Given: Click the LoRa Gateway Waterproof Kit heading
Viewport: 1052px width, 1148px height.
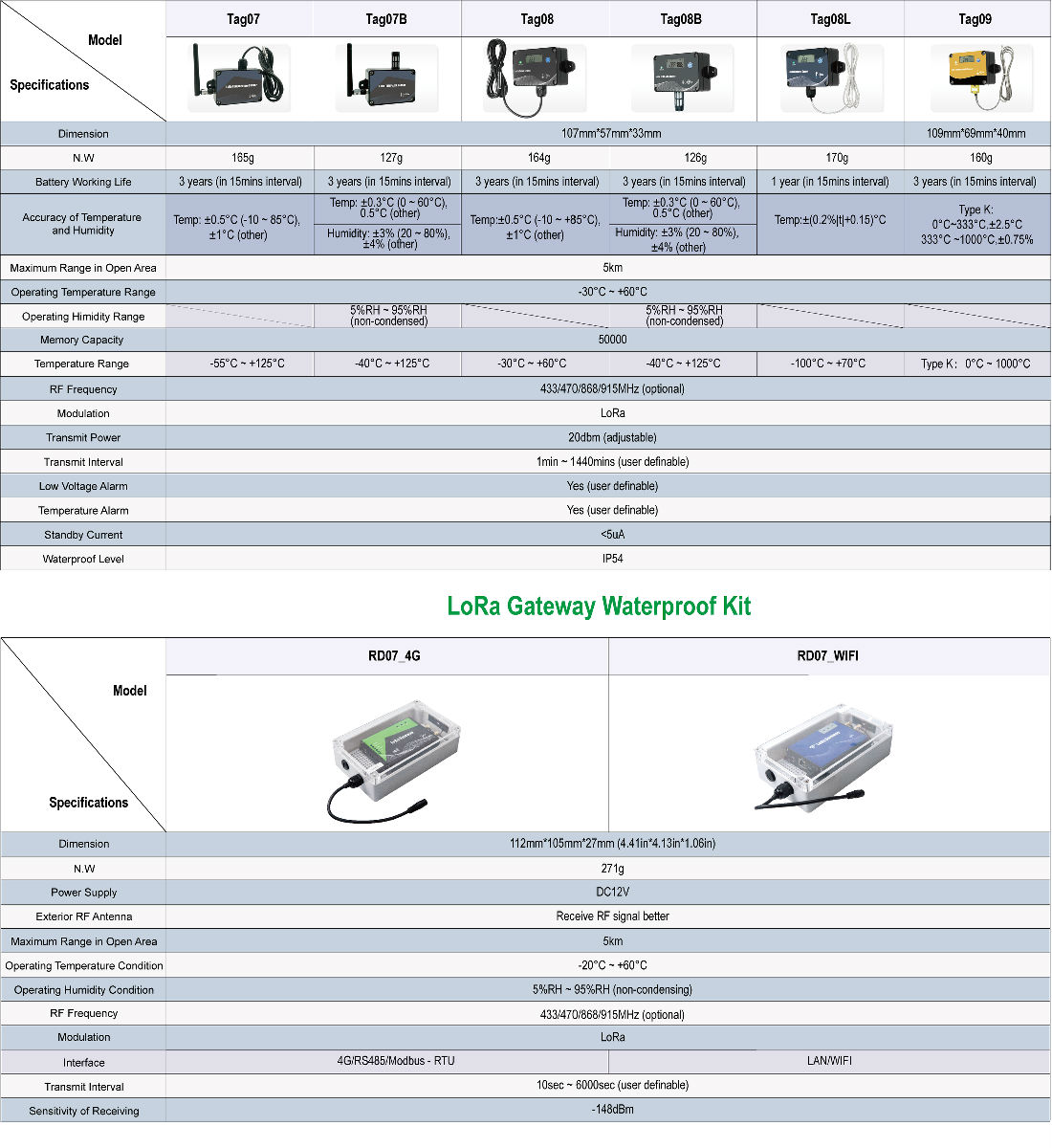Looking at the screenshot, I should [600, 607].
